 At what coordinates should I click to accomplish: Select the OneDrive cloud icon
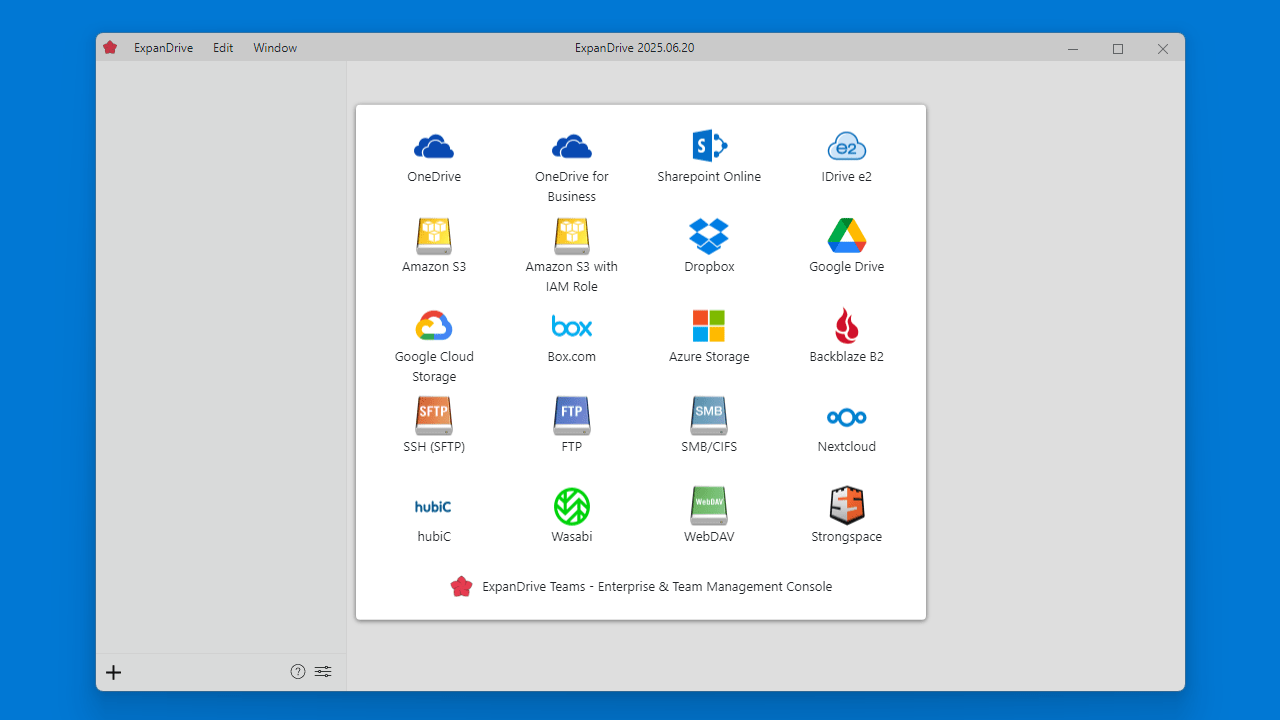tap(434, 147)
